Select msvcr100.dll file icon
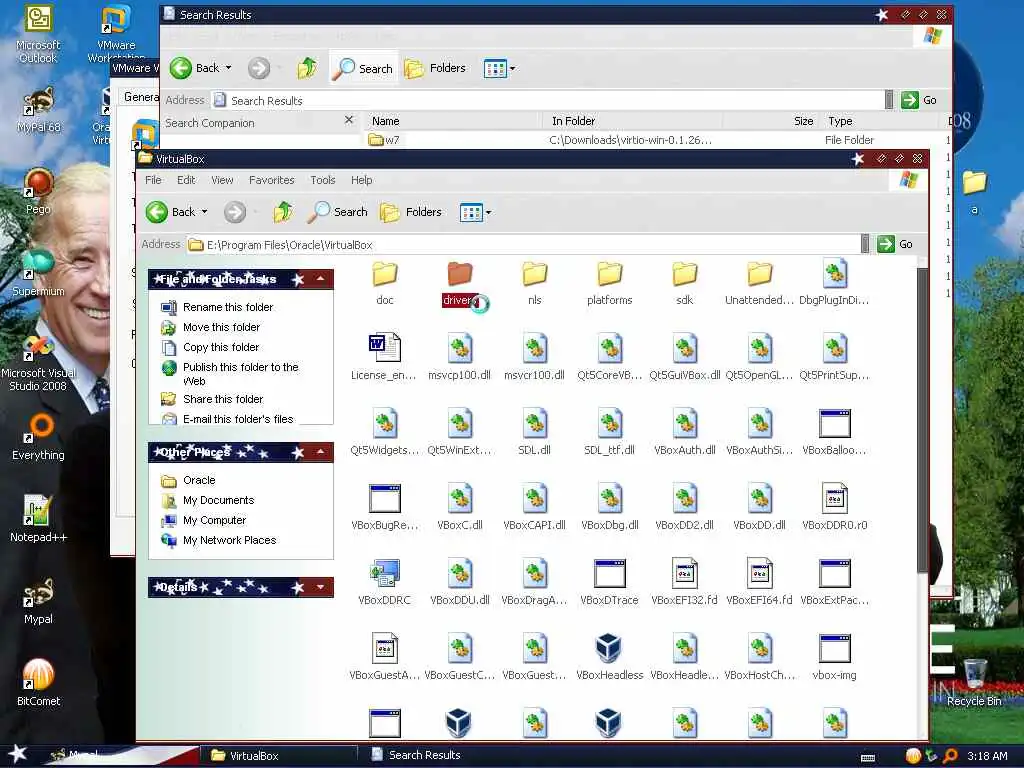Screen dimensions: 1024x768 (534, 348)
